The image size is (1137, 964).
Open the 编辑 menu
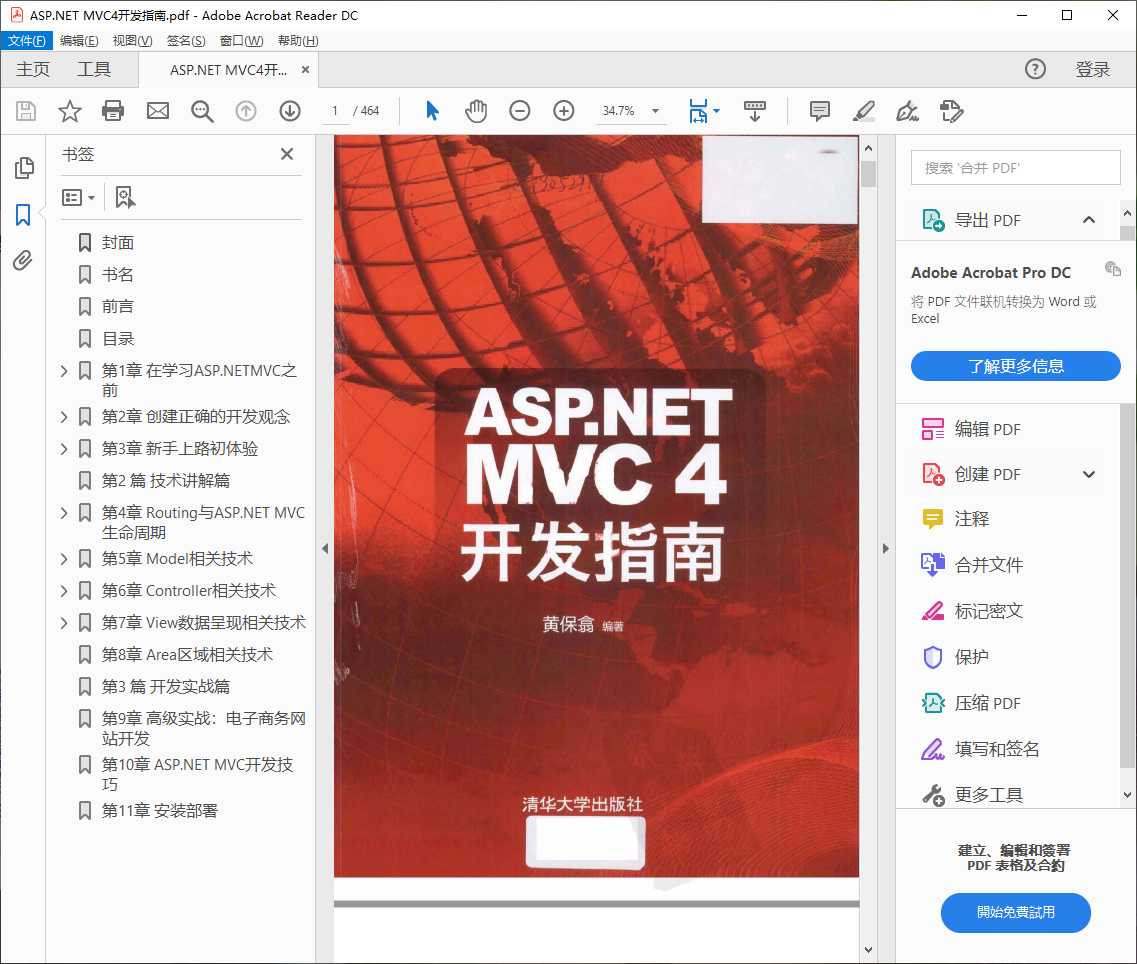point(78,41)
